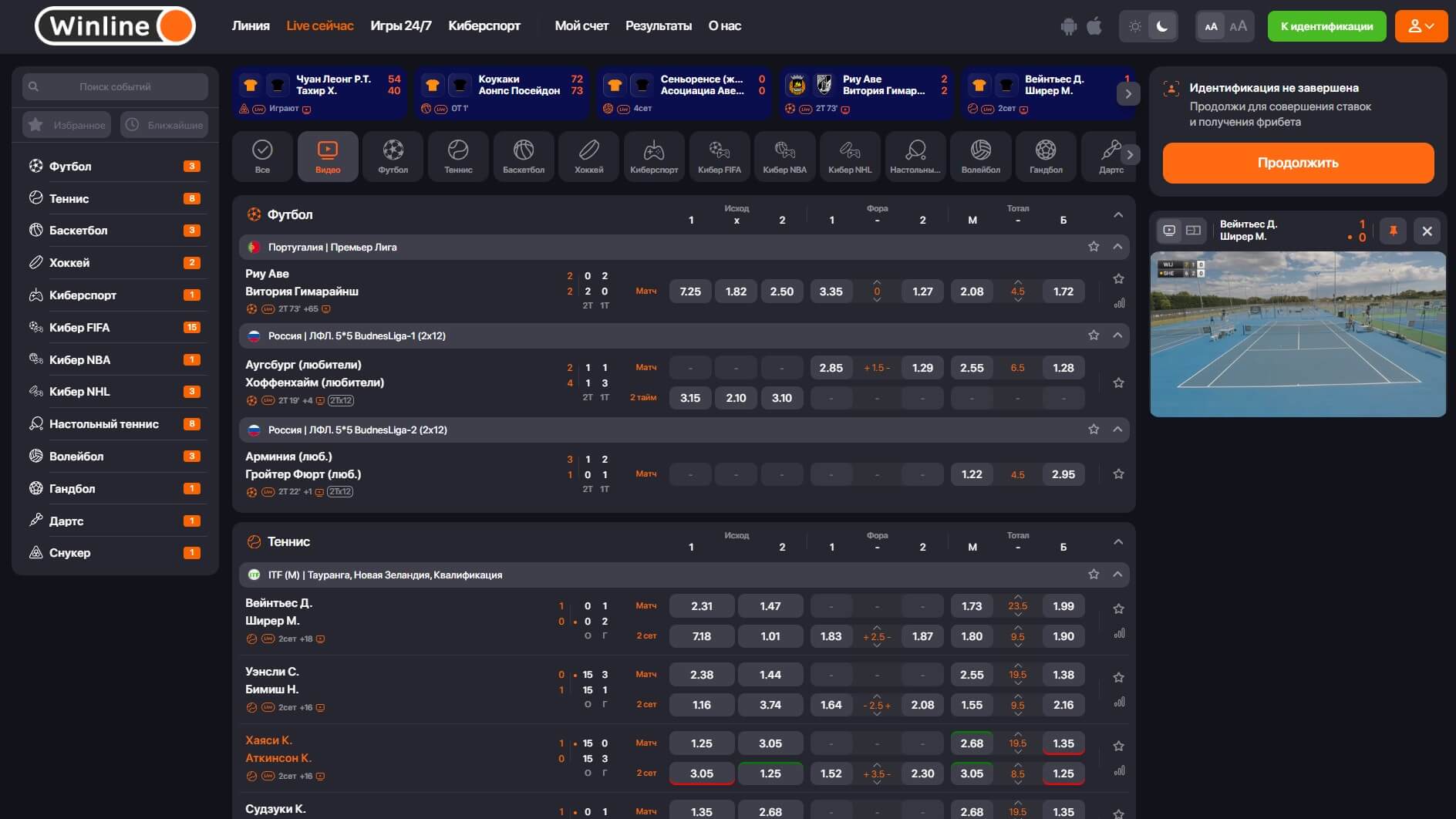Select the Настольный теннис filter icon
1456x819 pixels.
[x=915, y=157]
